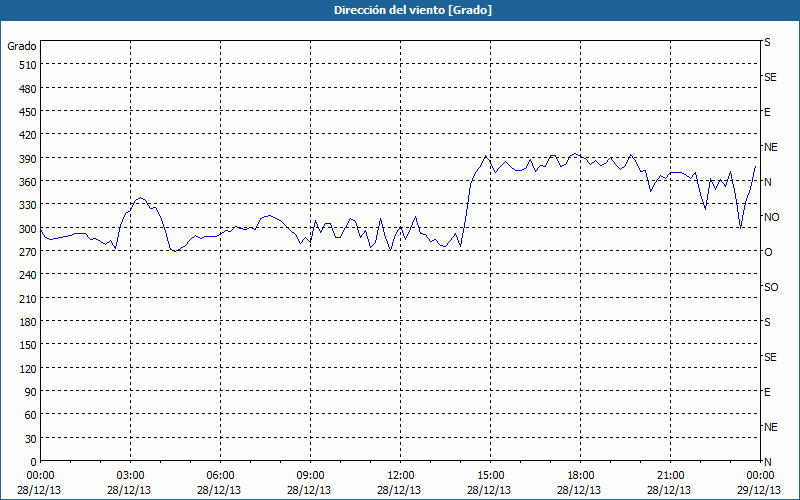
Task: Click the 30 y-axis label
Action: pos(31,439)
